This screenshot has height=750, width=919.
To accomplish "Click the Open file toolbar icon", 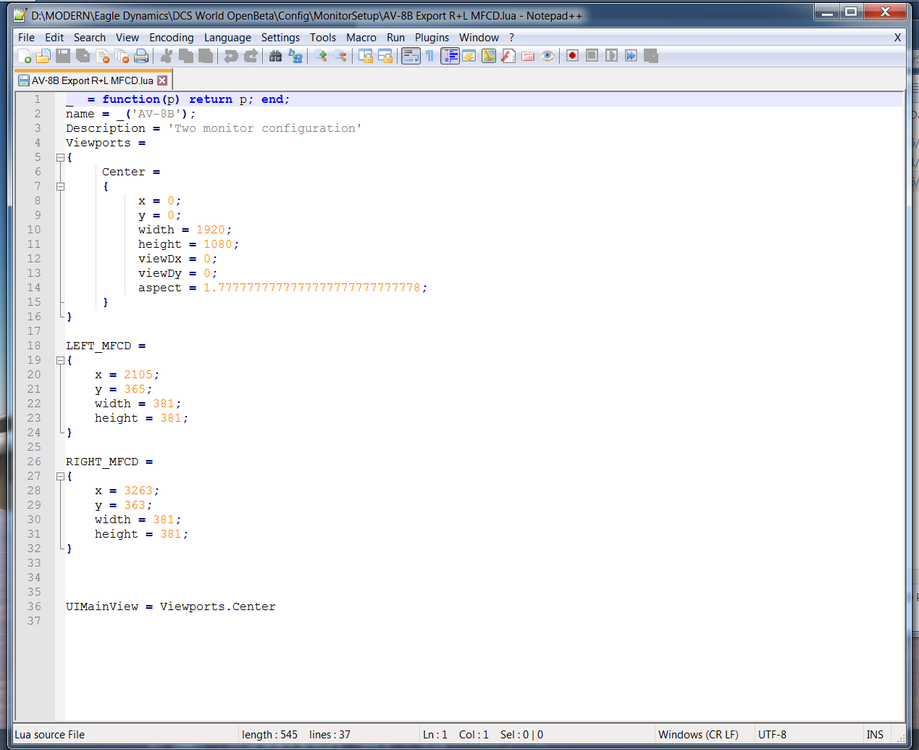I will pyautogui.click(x=43, y=56).
